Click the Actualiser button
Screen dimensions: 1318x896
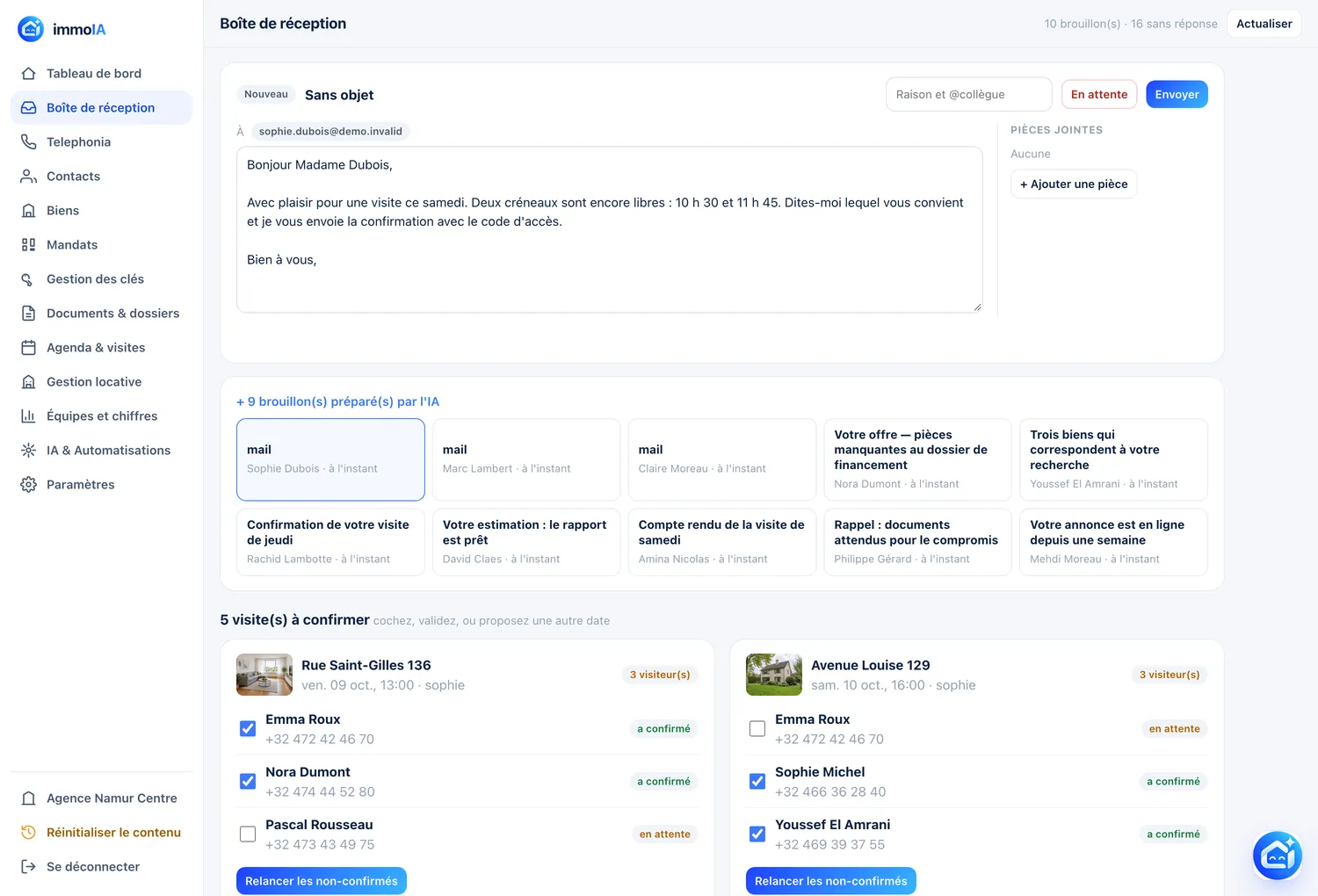pyautogui.click(x=1264, y=24)
